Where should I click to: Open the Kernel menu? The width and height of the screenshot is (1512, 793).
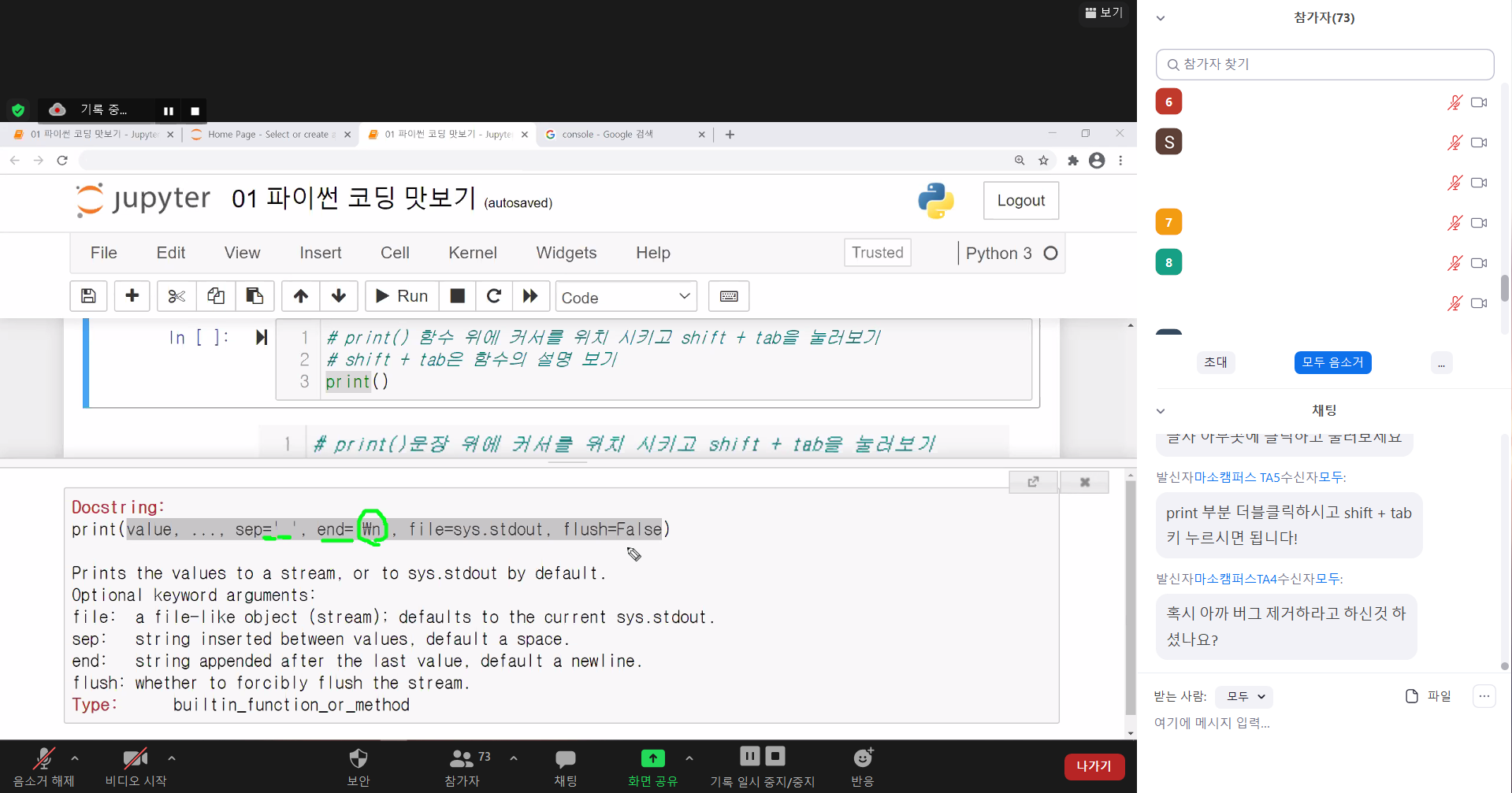tap(472, 253)
